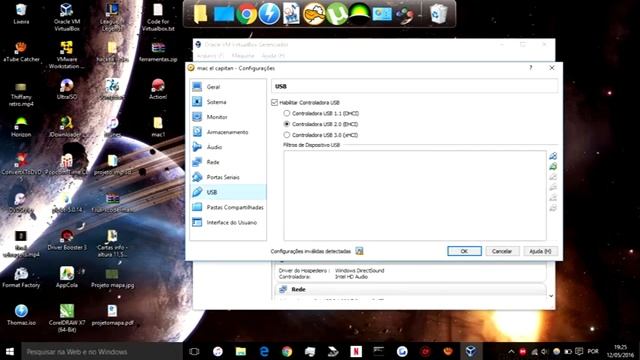
Task: Click the taskbar search field
Action: click(x=102, y=351)
